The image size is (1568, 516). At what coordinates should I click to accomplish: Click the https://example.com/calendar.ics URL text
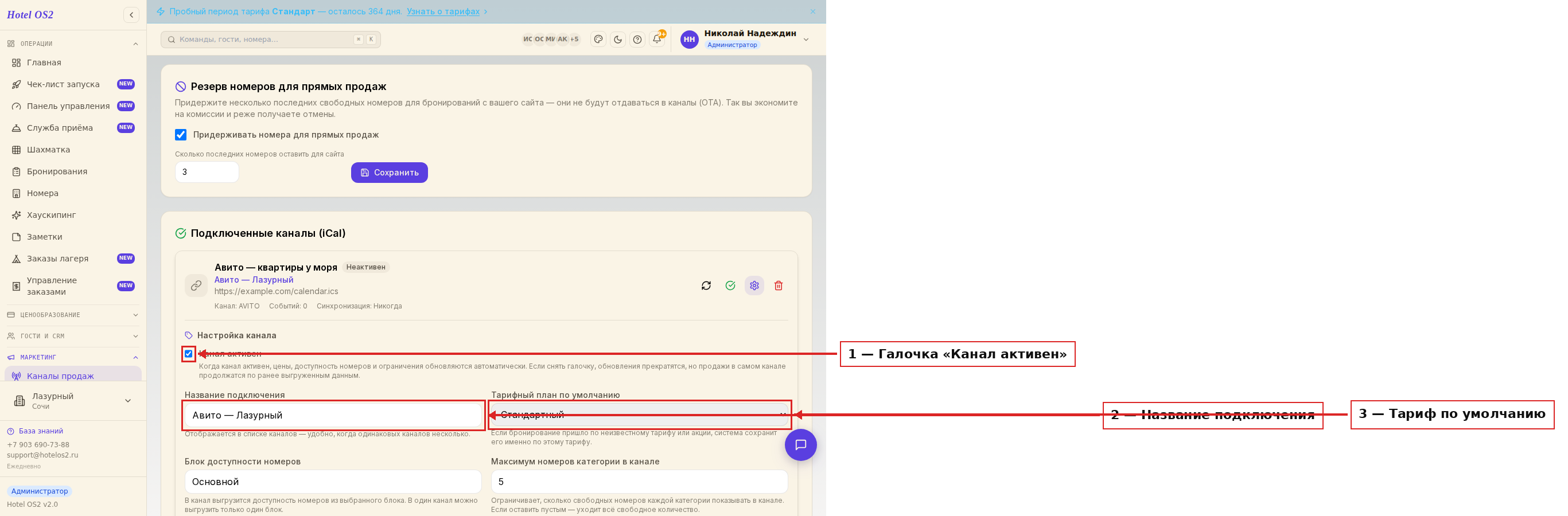point(277,291)
